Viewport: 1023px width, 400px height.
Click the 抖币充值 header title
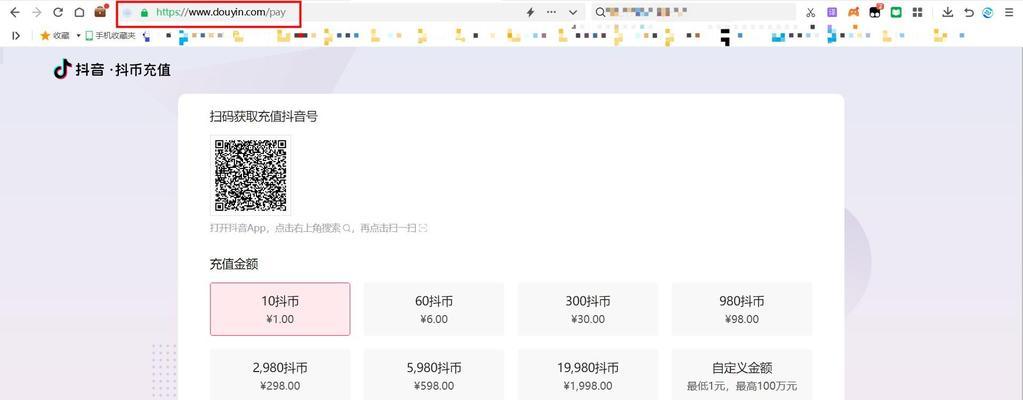click(x=143, y=70)
